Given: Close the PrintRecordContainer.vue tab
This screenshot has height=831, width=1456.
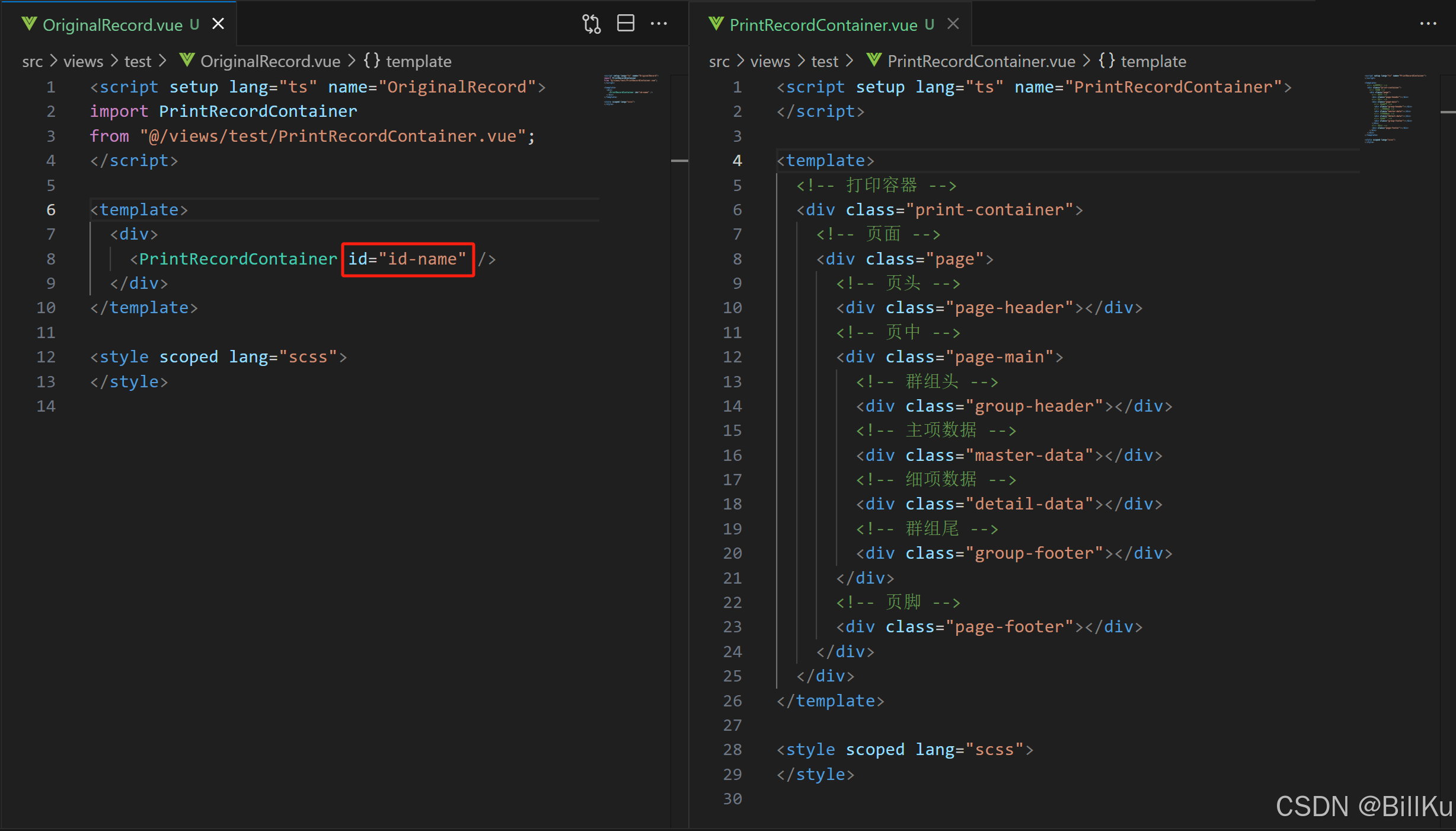Looking at the screenshot, I should (x=953, y=24).
